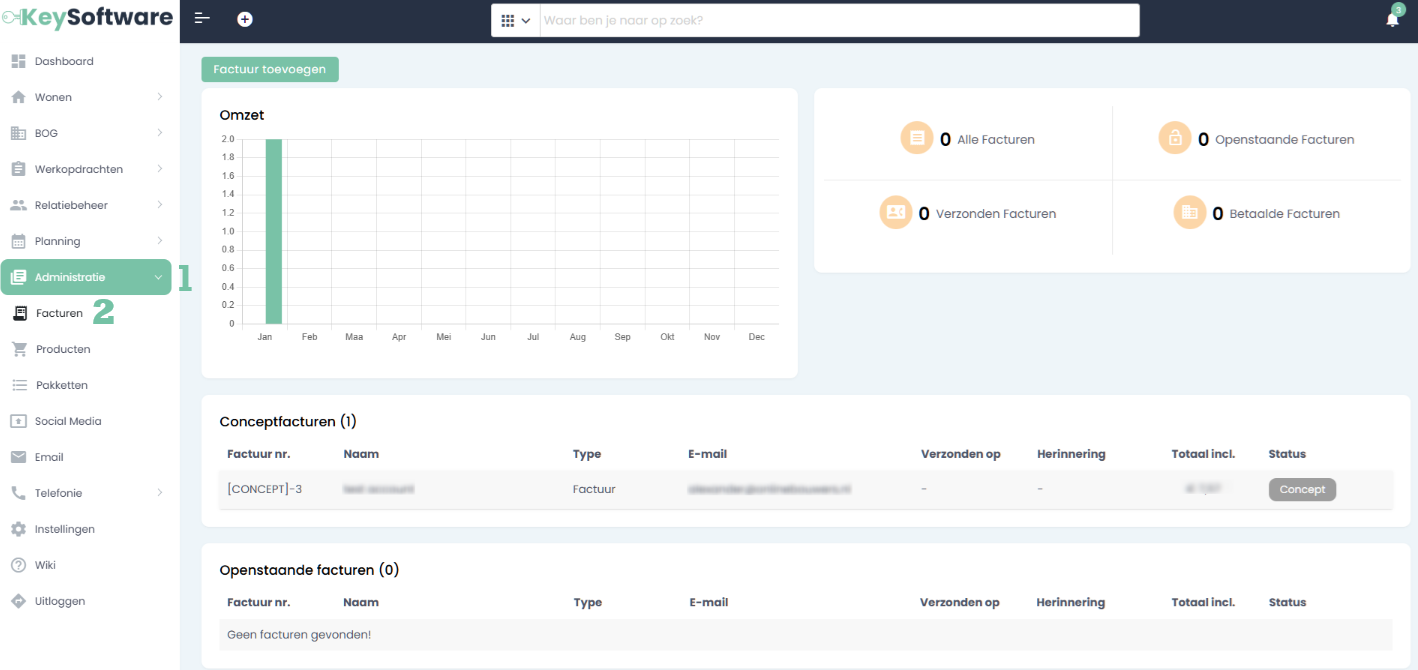1418x670 pixels.
Task: Click the Email envelope icon
Action: [18, 457]
